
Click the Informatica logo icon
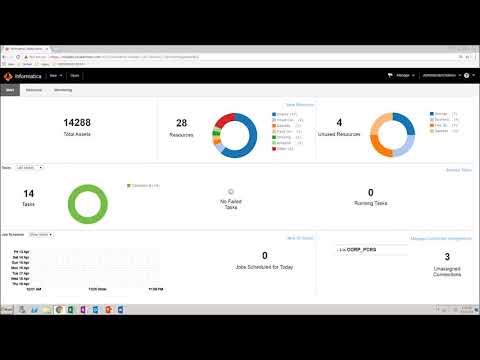point(8,76)
